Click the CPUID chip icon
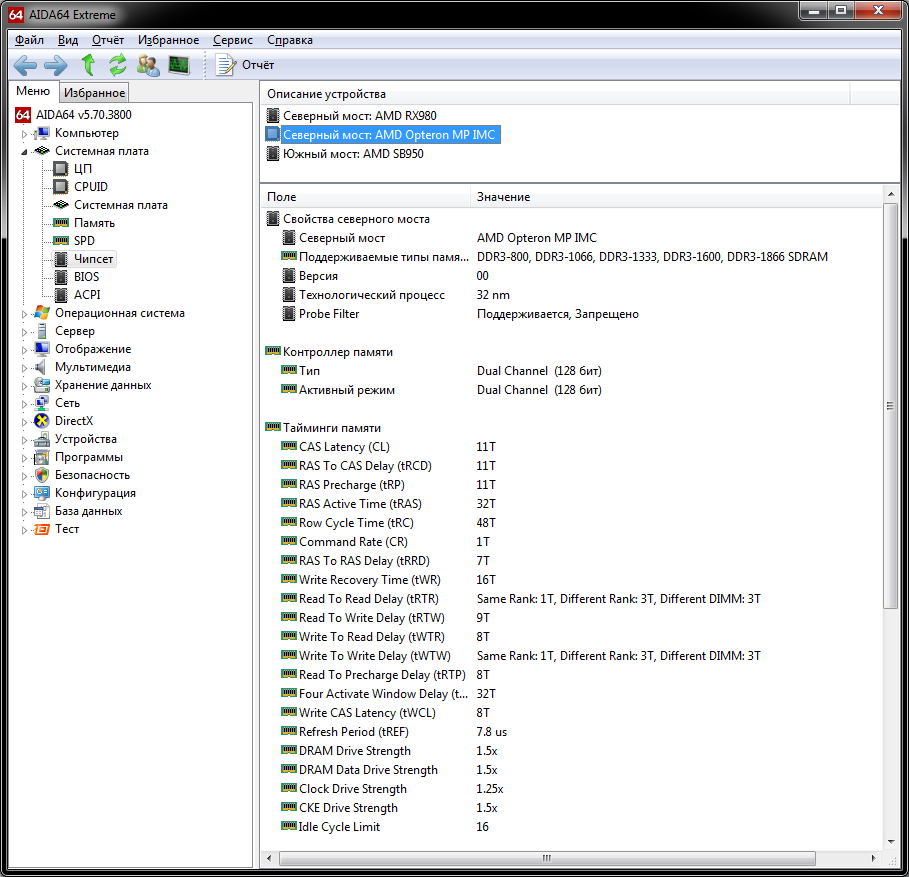Screen dimensions: 909x877 pos(61,187)
